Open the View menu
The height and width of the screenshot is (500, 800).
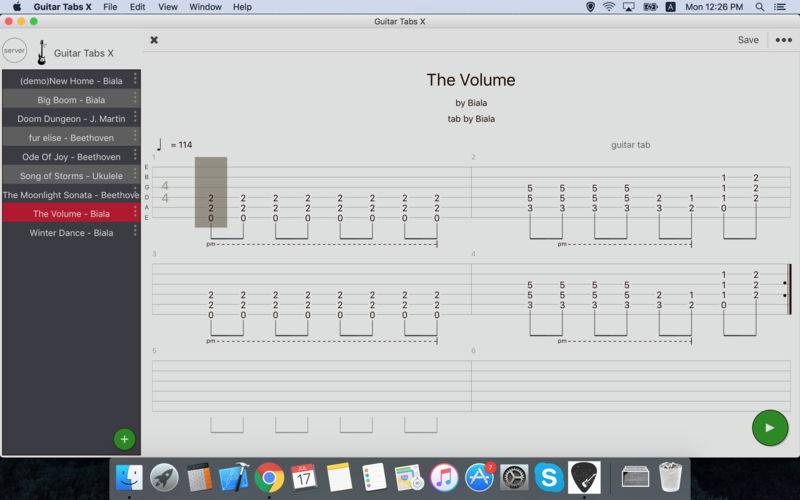167,7
